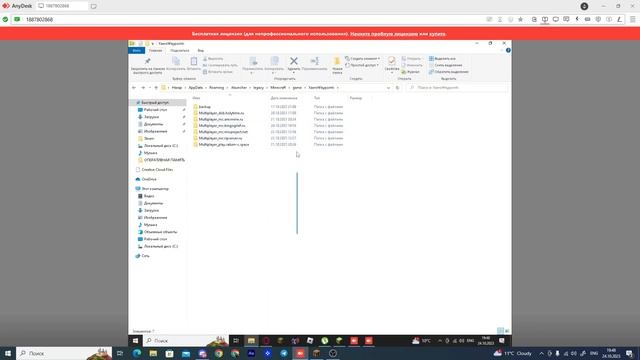Image resolution: width=640 pixels, height=360 pixels.
Task: Click Открыть in the open group
Action: (411, 59)
